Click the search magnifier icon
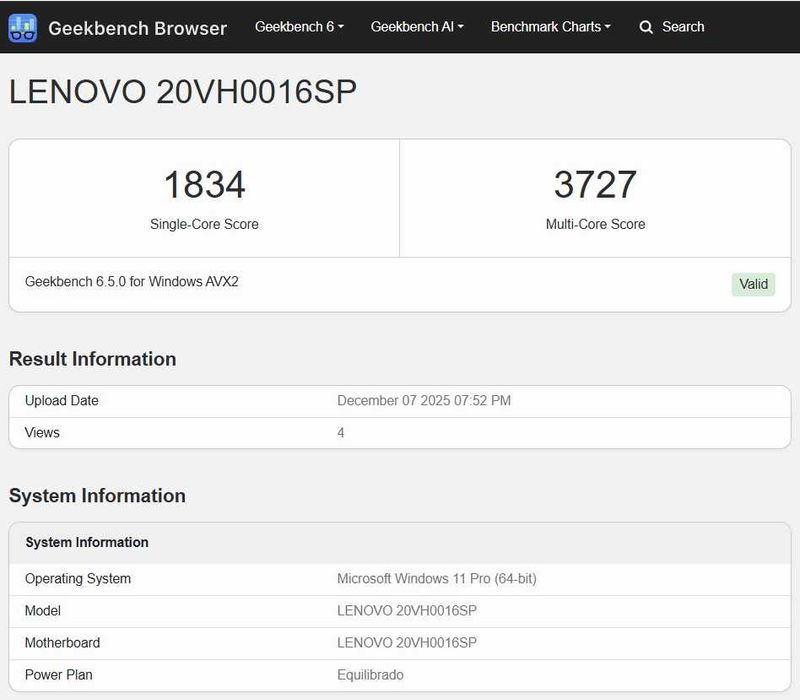This screenshot has width=800, height=700. click(x=646, y=27)
